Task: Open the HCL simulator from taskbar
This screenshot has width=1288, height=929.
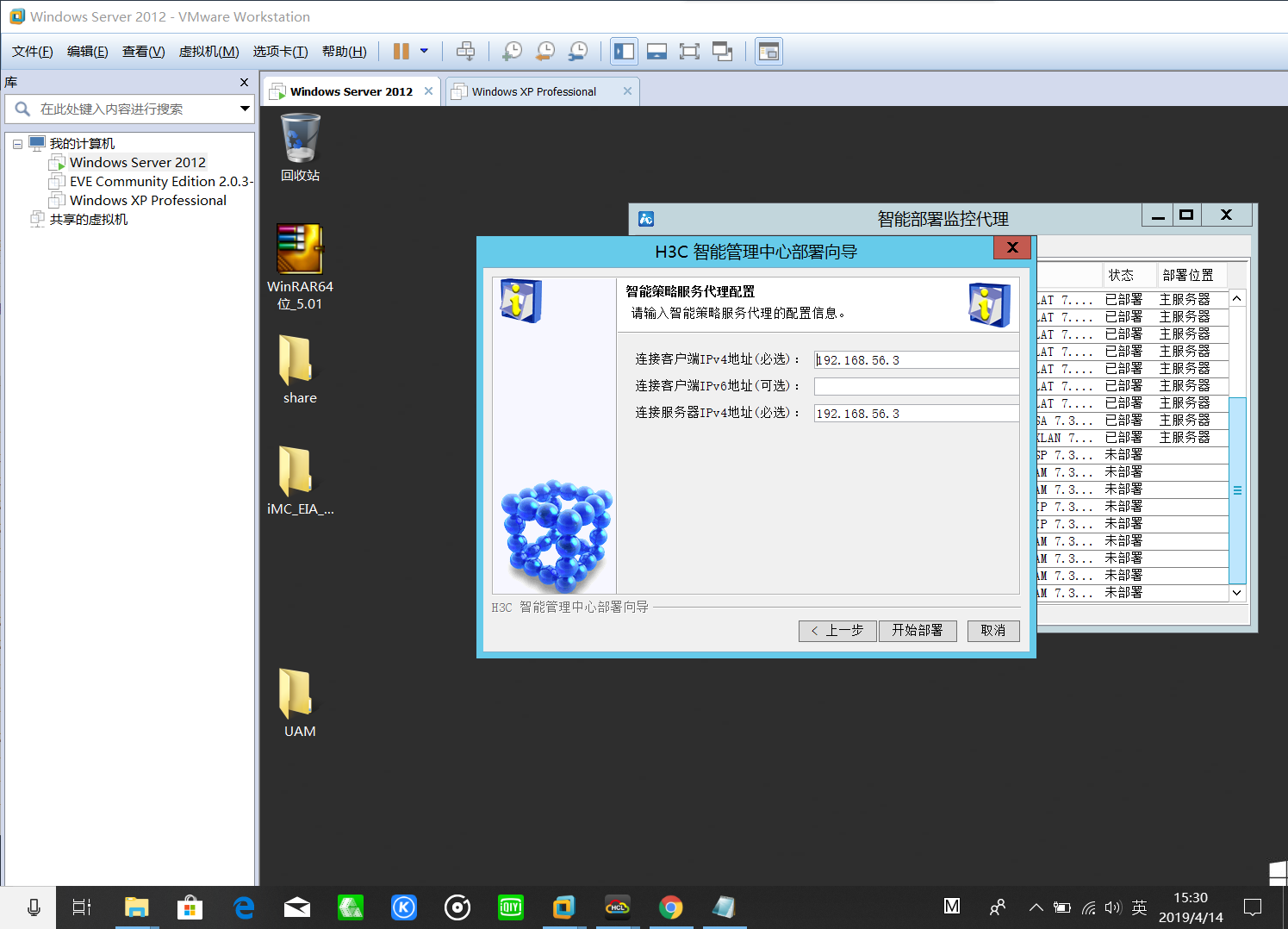Action: [618, 907]
